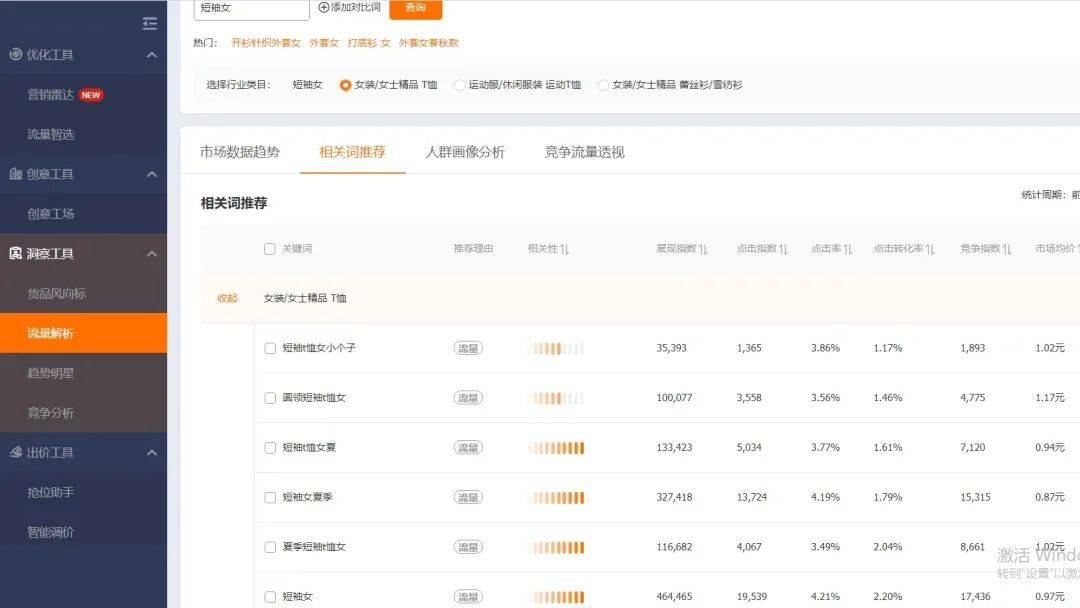Click the 优化工具 section icon
This screenshot has height=608, width=1080.
pyautogui.click(x=15, y=55)
